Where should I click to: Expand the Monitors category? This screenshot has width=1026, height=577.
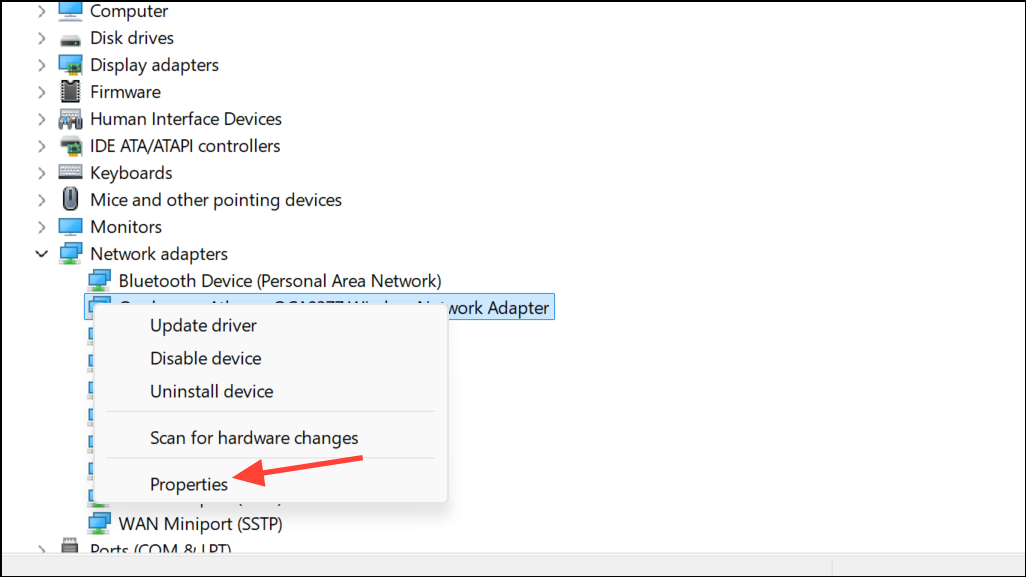point(41,227)
